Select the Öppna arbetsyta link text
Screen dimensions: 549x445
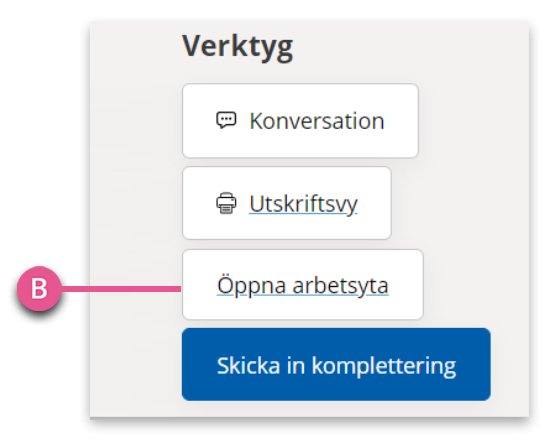pos(303,286)
